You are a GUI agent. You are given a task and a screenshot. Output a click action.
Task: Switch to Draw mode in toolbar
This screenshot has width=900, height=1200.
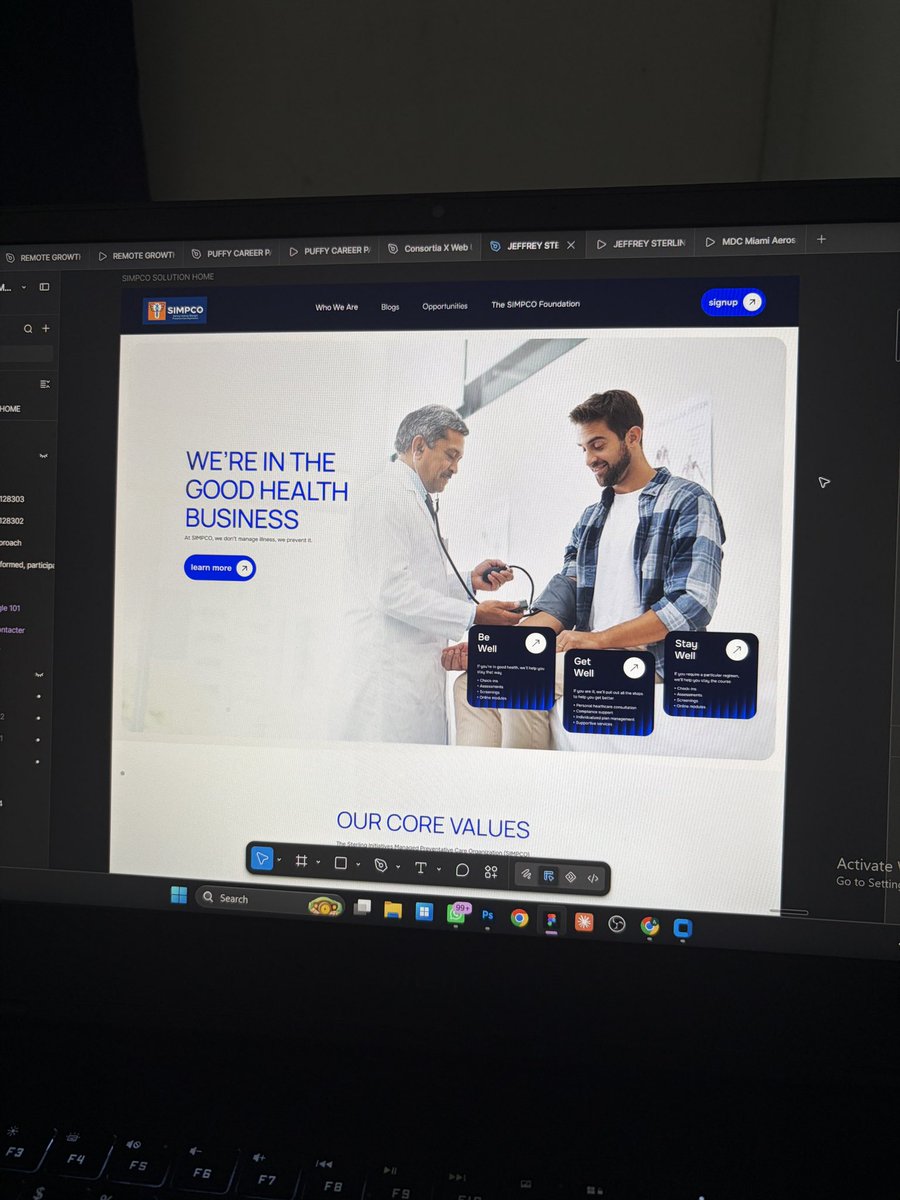[x=527, y=875]
